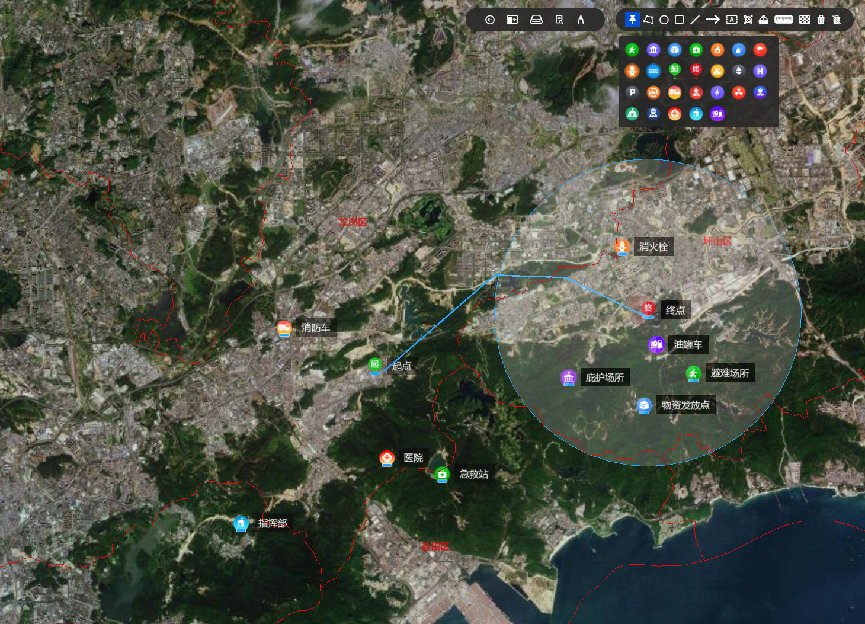Pick the red-orange medical cross palette icon
This screenshot has width=865, height=624.
[x=675, y=114]
